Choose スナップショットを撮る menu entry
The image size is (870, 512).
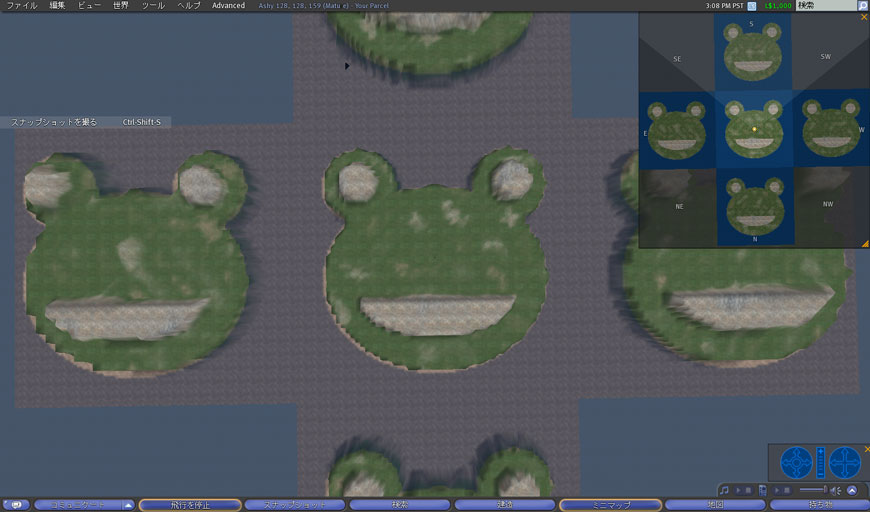click(85, 122)
